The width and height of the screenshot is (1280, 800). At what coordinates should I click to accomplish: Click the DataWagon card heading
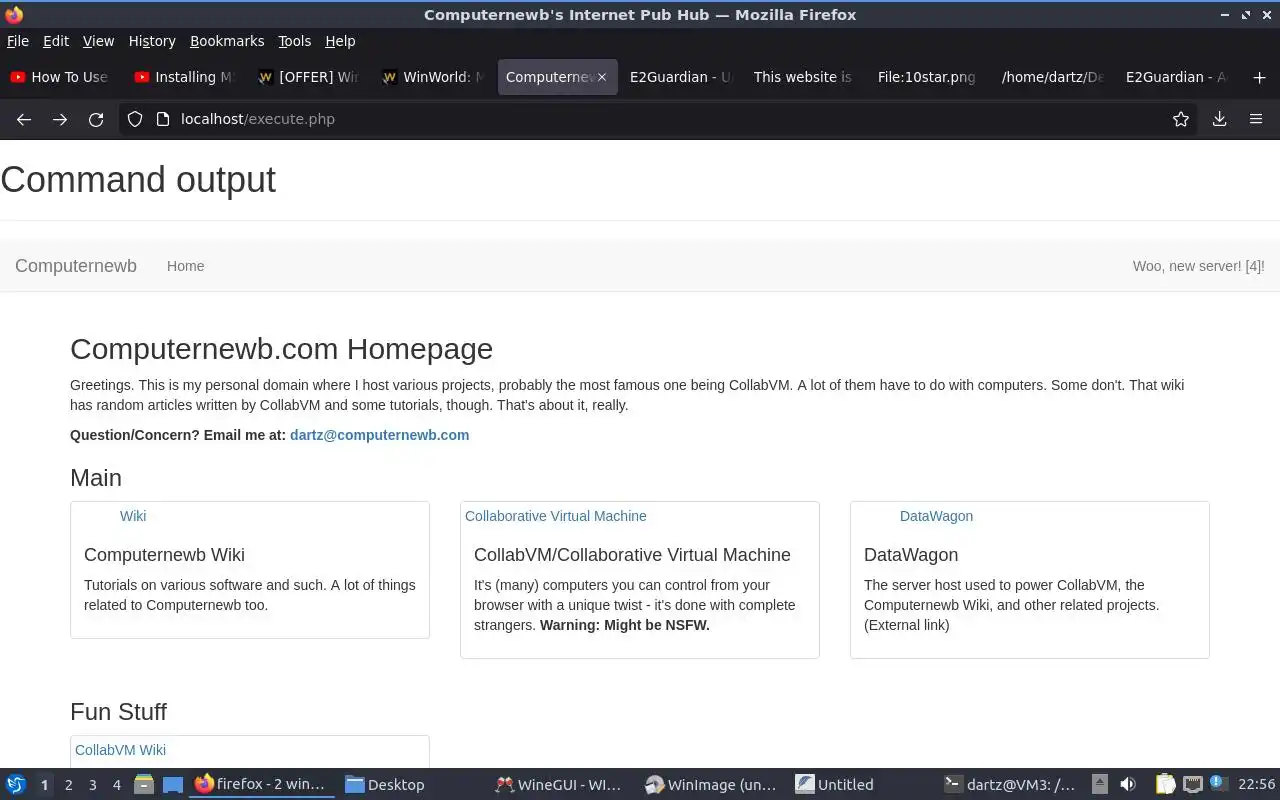click(911, 555)
